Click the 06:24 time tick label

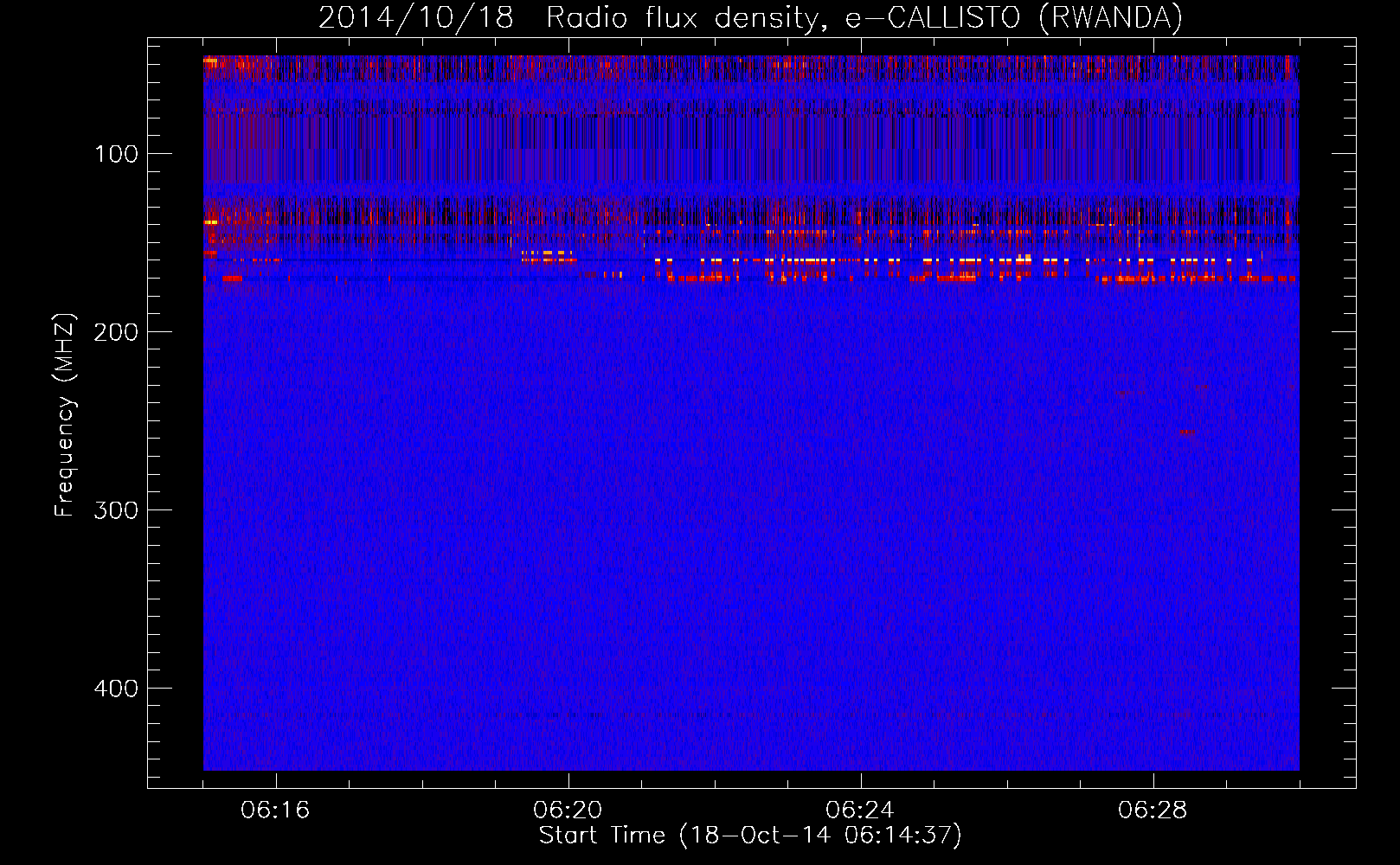[x=860, y=811]
